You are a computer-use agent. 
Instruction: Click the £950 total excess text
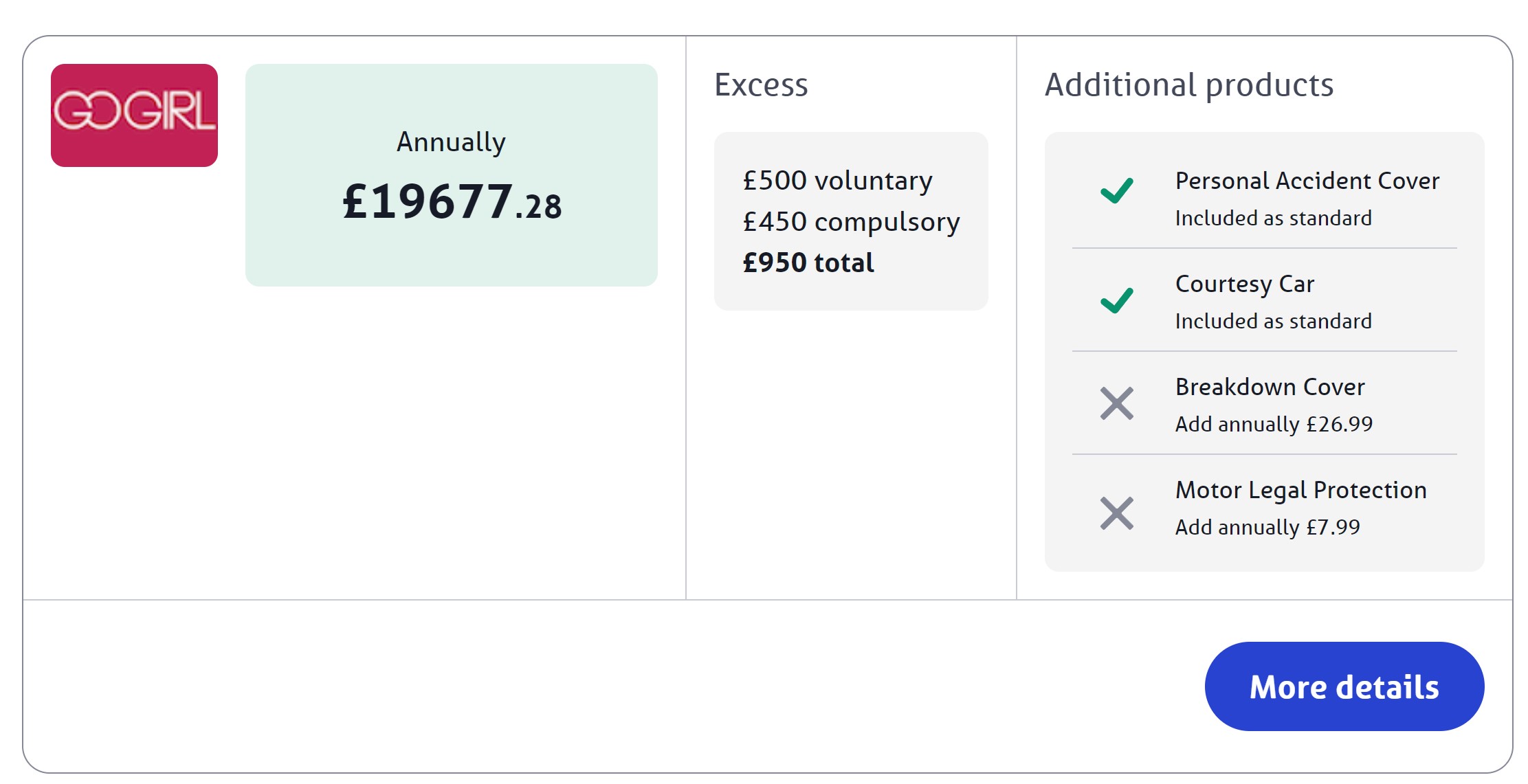(808, 262)
